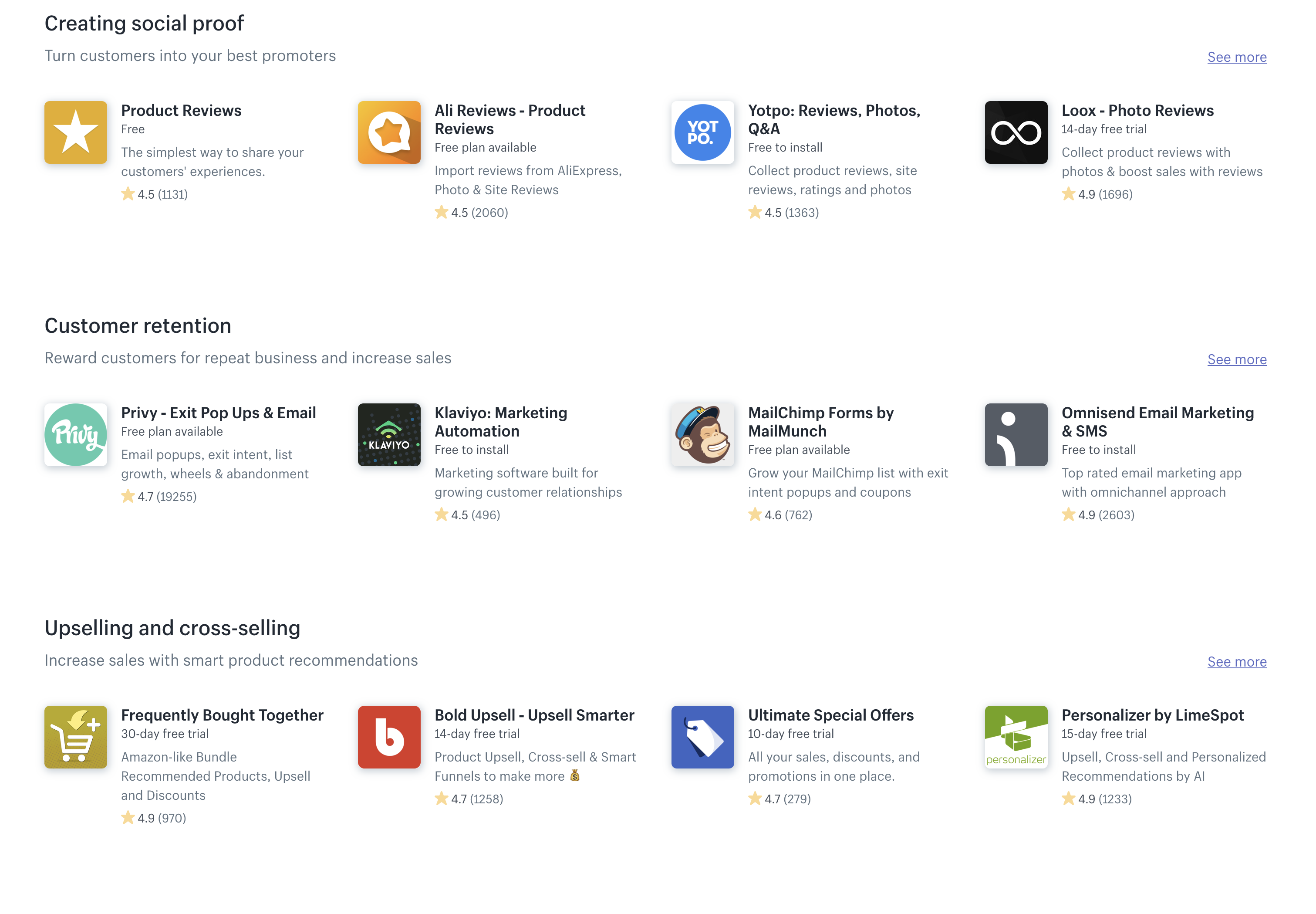Open the Bold Upsell red 'b' icon

389,737
